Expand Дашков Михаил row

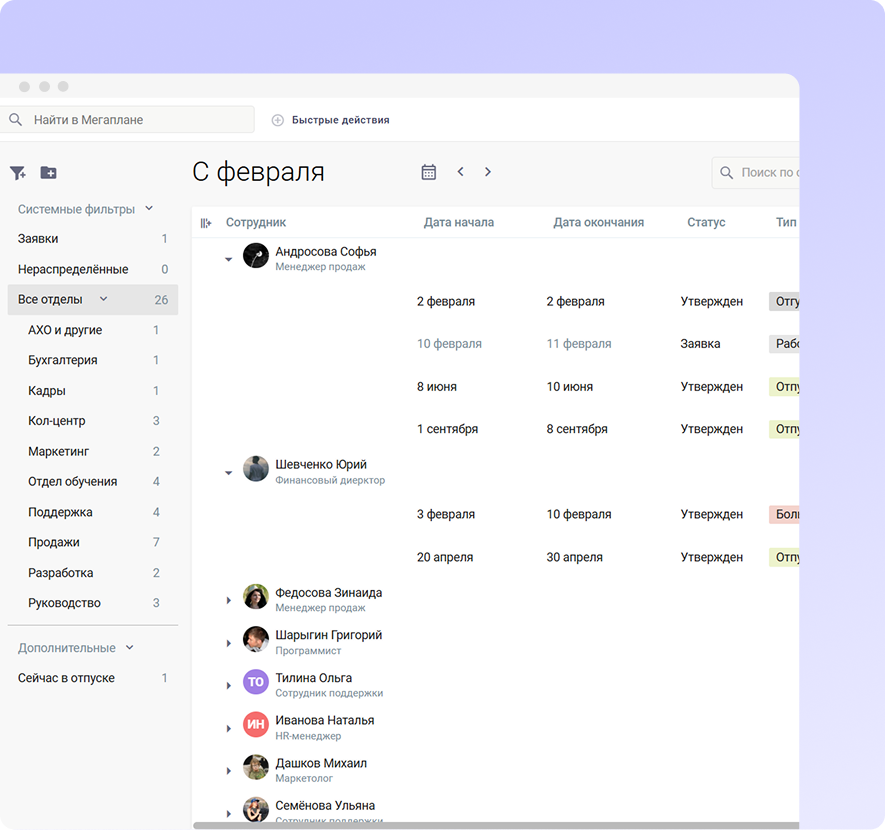(x=229, y=771)
